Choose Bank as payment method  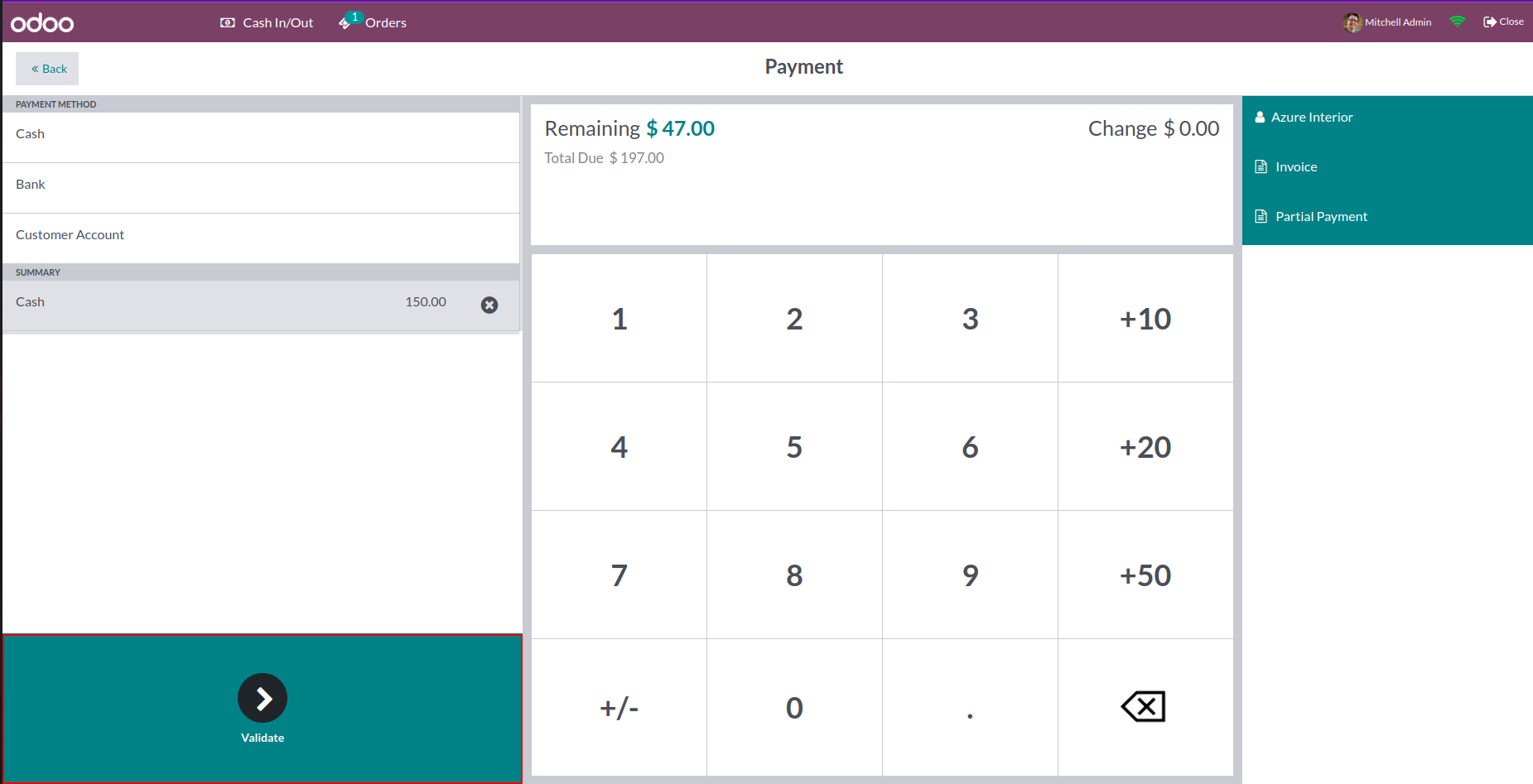pyautogui.click(x=260, y=185)
